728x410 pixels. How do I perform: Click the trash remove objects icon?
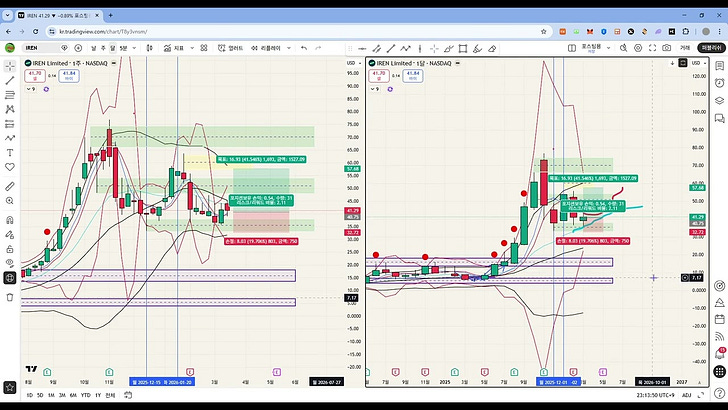click(10, 297)
